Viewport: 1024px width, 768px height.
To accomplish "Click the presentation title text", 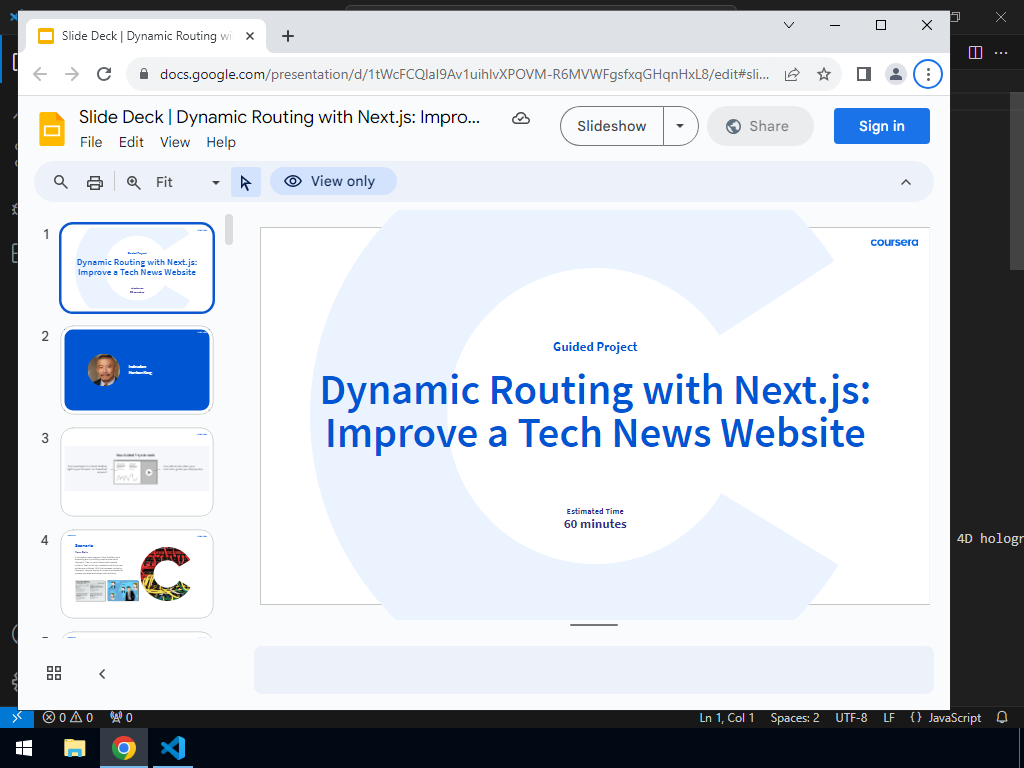I will point(280,117).
